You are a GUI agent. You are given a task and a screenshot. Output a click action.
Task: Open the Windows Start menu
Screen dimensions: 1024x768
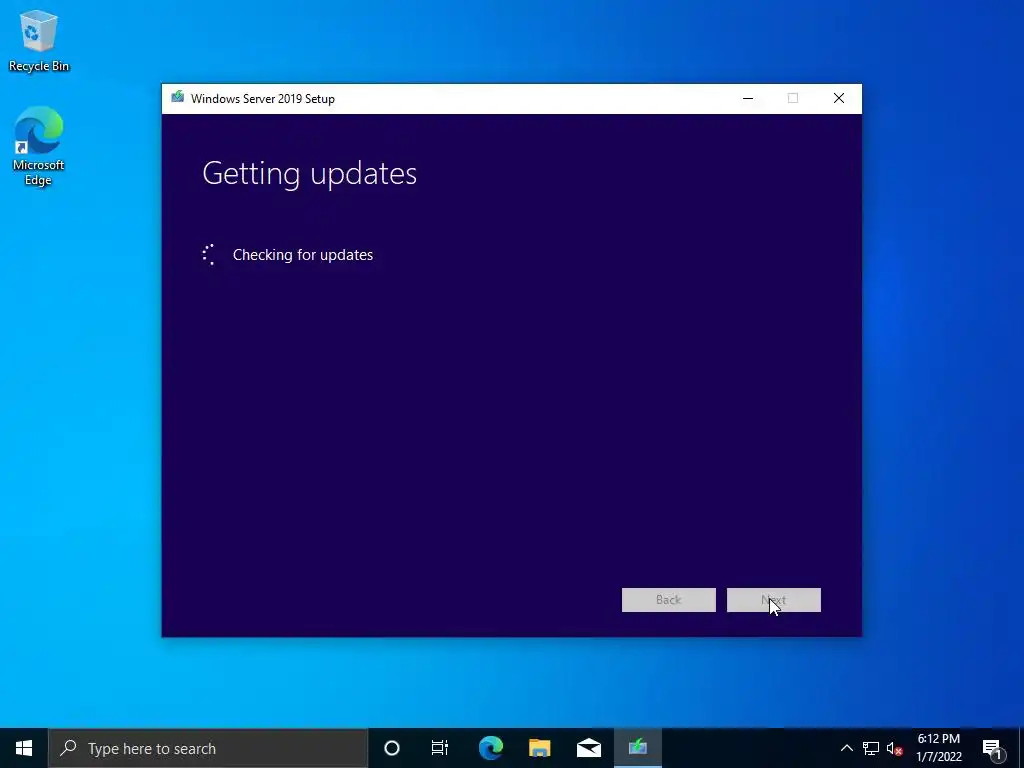[24, 748]
